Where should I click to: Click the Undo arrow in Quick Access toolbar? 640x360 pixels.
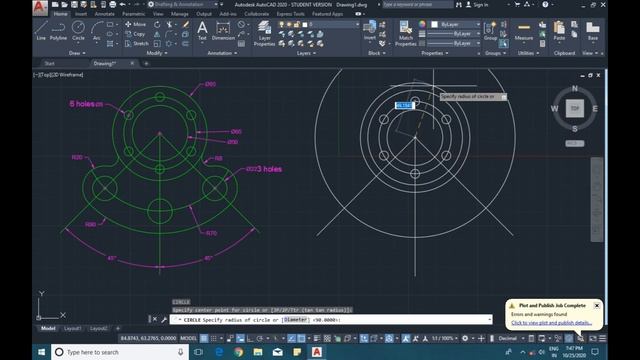click(122, 4)
